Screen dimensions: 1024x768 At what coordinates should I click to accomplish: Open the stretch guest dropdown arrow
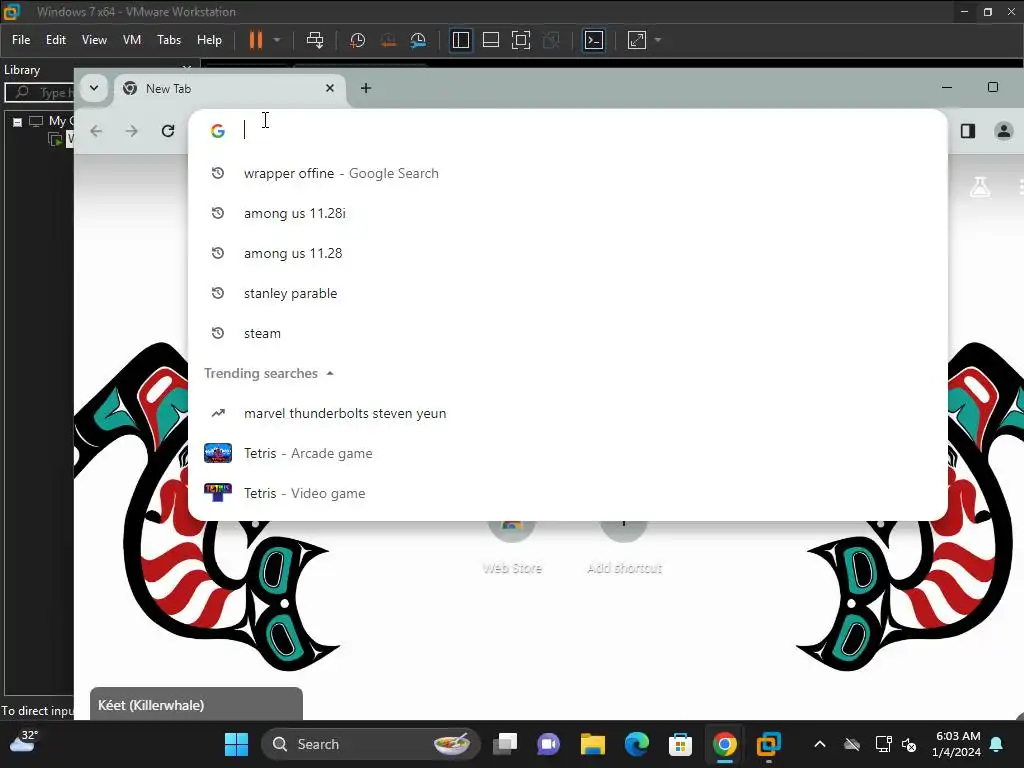click(x=658, y=40)
